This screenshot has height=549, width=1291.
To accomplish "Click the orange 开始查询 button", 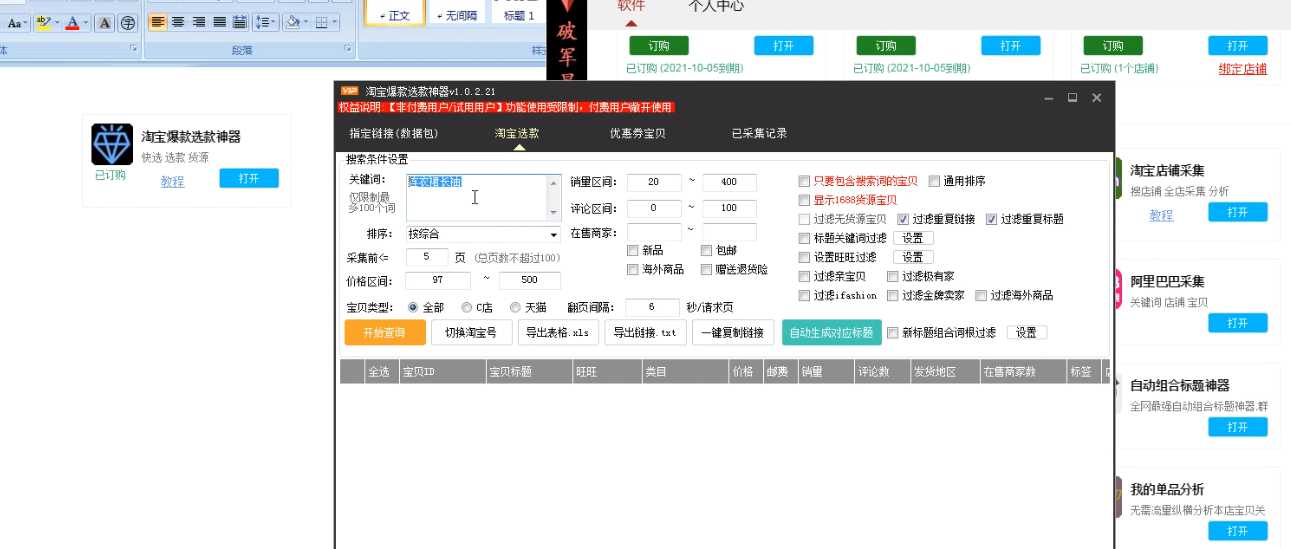I will point(385,333).
